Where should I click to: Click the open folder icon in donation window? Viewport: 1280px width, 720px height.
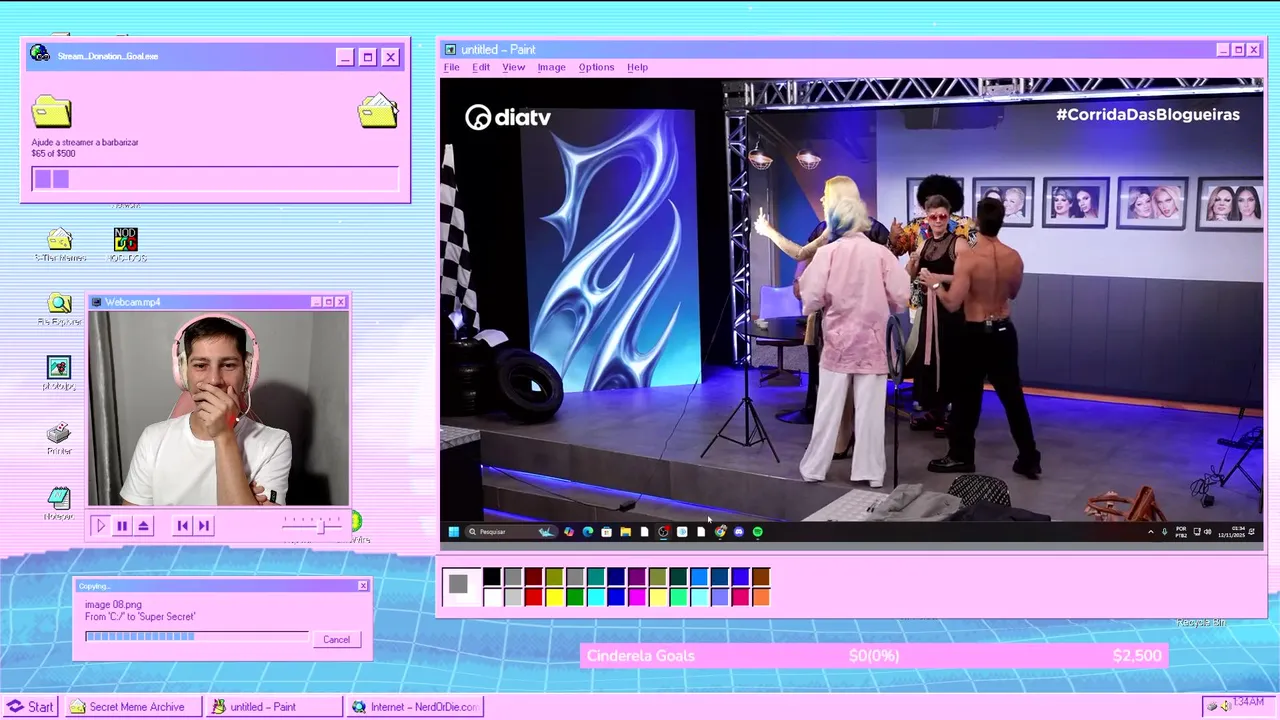click(x=378, y=110)
